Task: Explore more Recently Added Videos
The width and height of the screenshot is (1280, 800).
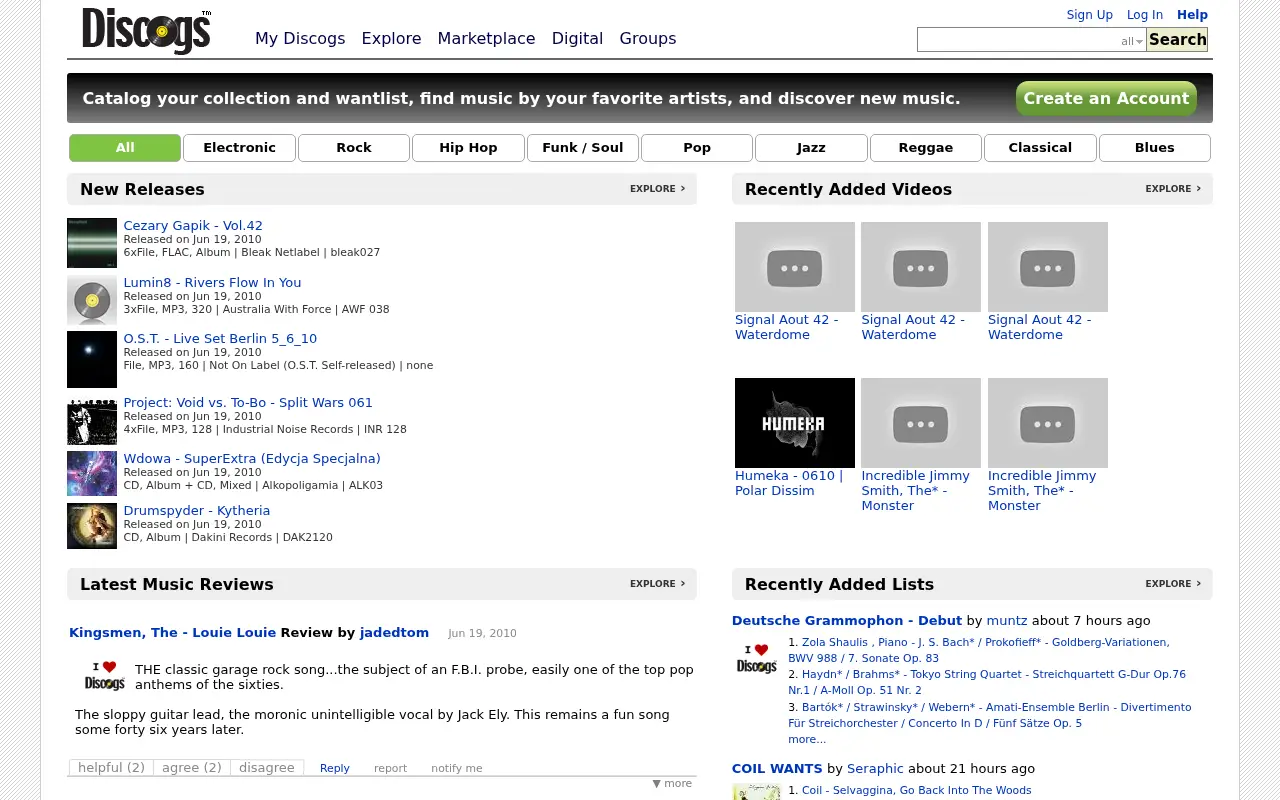Action: (1174, 189)
